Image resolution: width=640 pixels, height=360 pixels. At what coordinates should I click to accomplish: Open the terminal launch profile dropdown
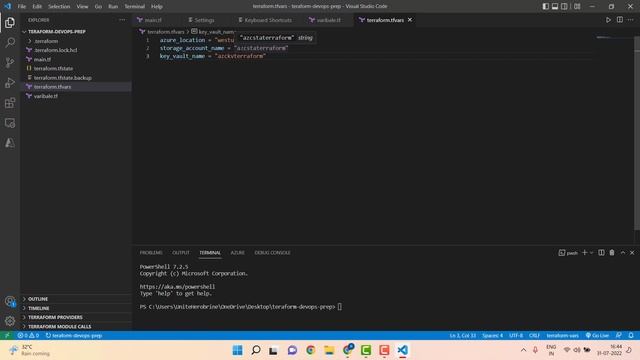coord(591,253)
